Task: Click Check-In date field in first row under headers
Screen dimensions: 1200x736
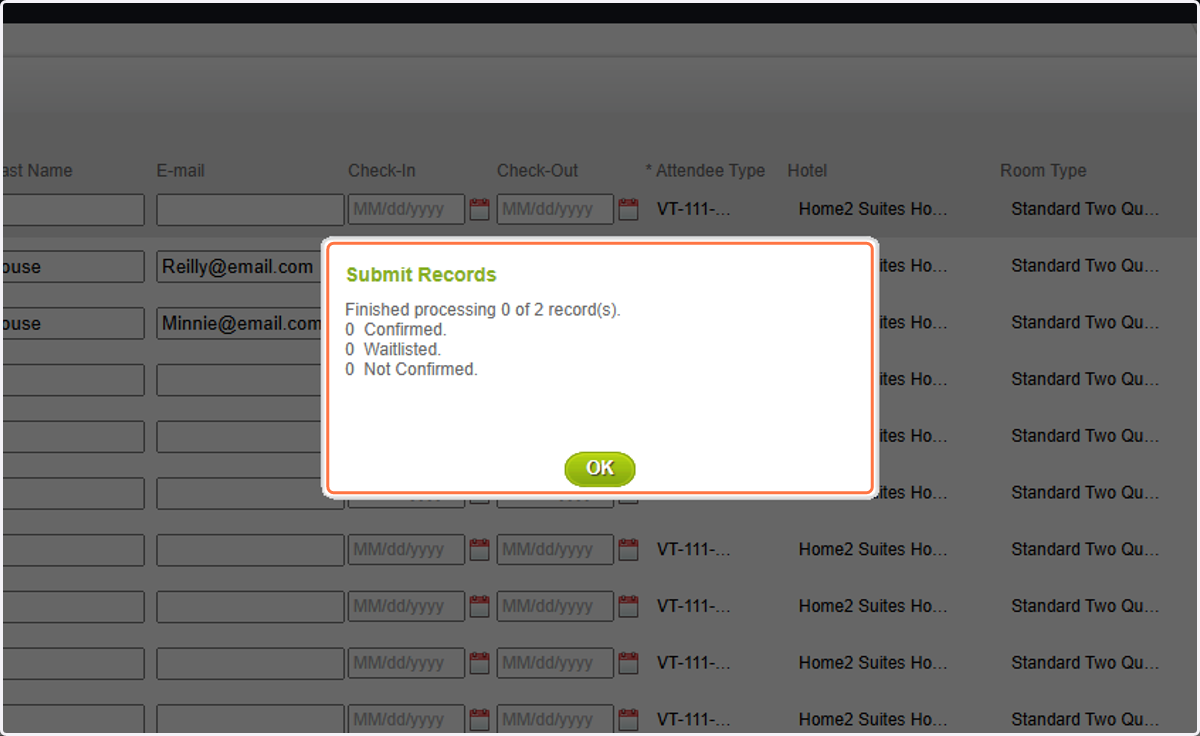Action: pos(407,210)
